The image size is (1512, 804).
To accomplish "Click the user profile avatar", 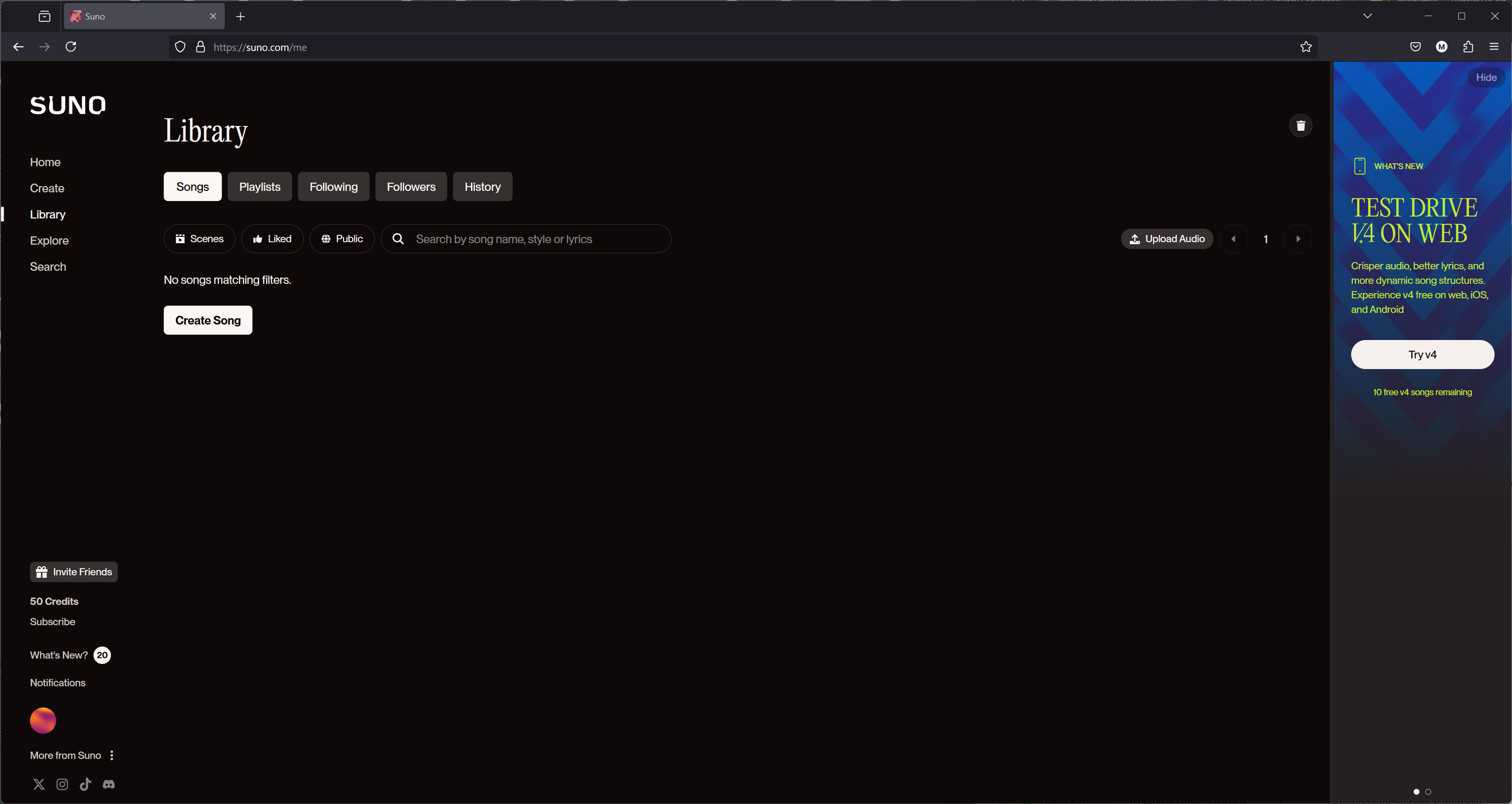I will (43, 720).
